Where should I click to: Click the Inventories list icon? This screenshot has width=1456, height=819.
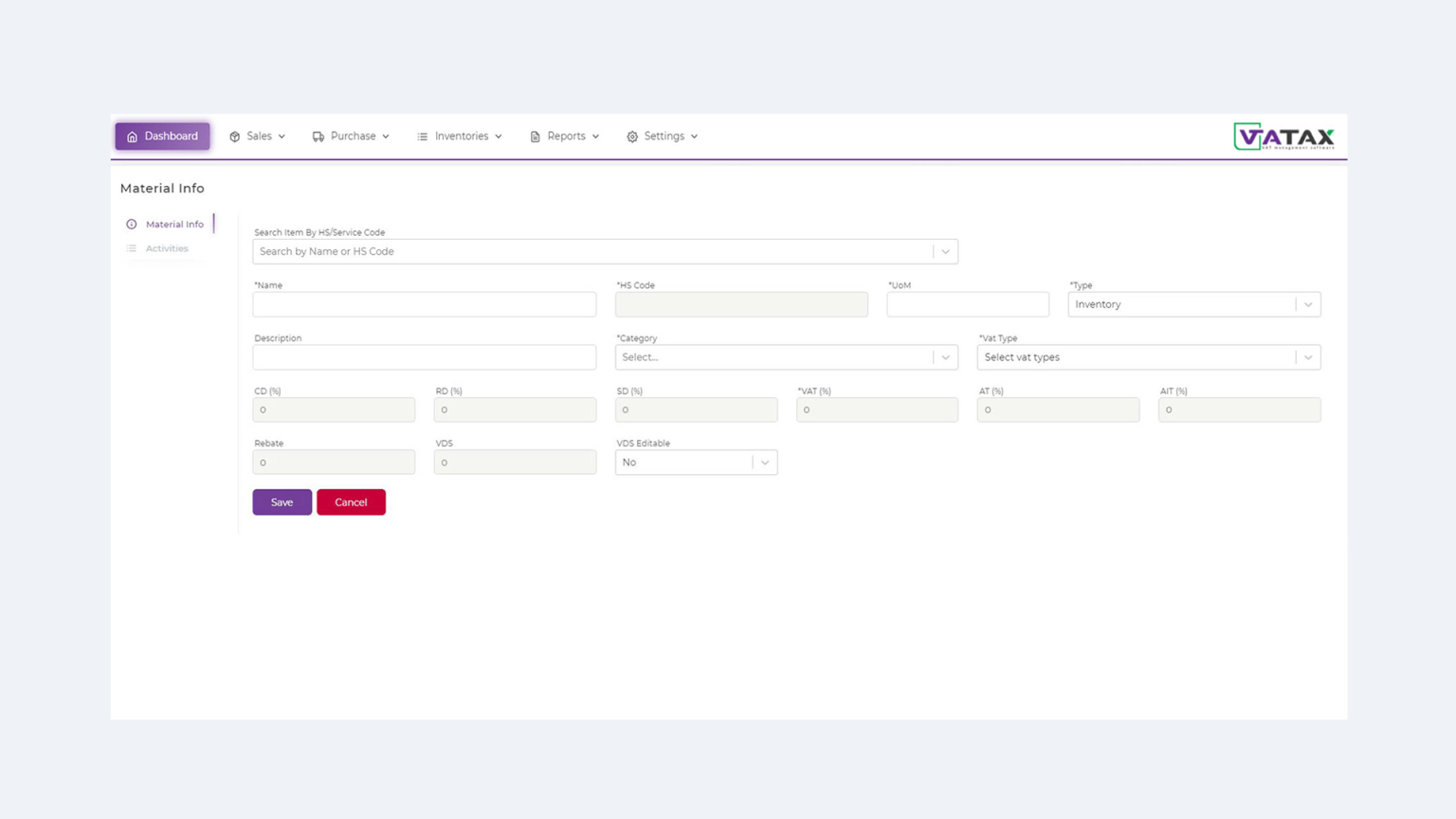coord(422,136)
